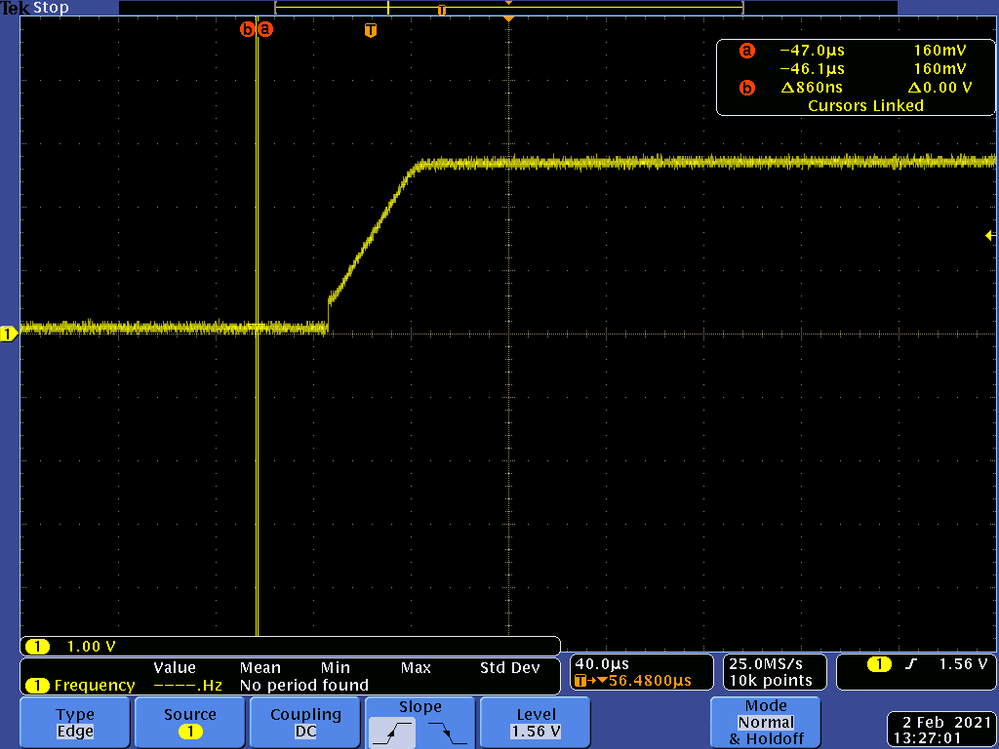The width and height of the screenshot is (999, 749).
Task: Click the -46.1µs cursor time value
Action: pos(812,69)
